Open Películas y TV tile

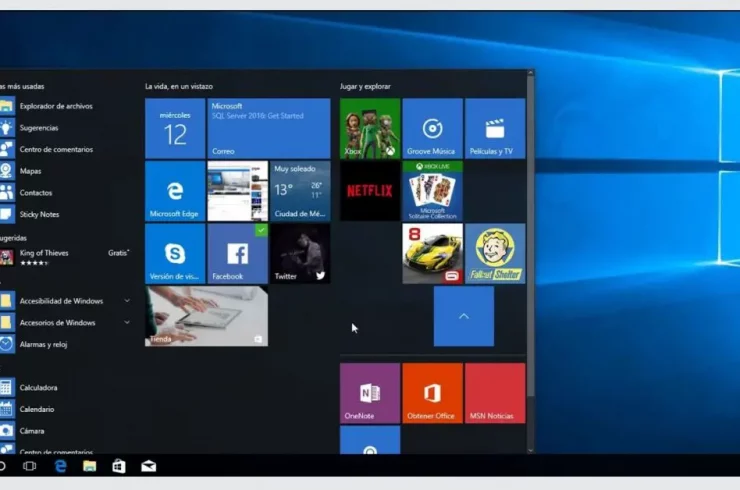[x=495, y=128]
